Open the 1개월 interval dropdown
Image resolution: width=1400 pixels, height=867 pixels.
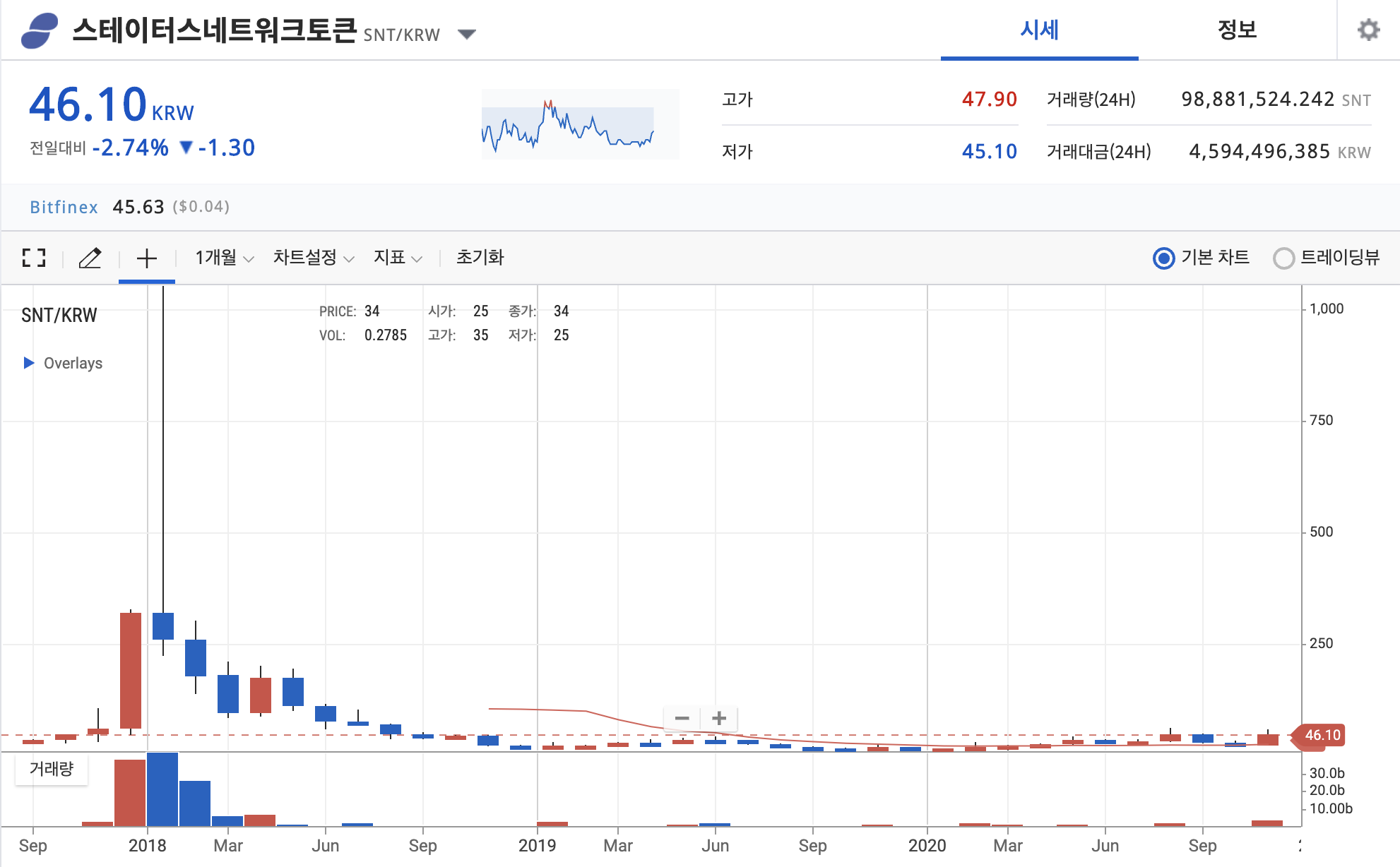click(224, 258)
